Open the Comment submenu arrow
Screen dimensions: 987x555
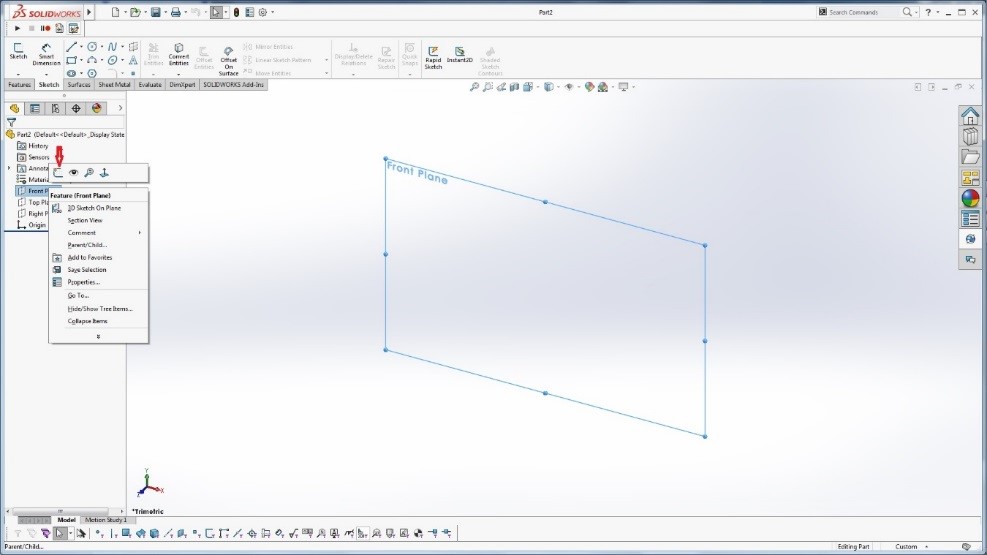coord(139,233)
